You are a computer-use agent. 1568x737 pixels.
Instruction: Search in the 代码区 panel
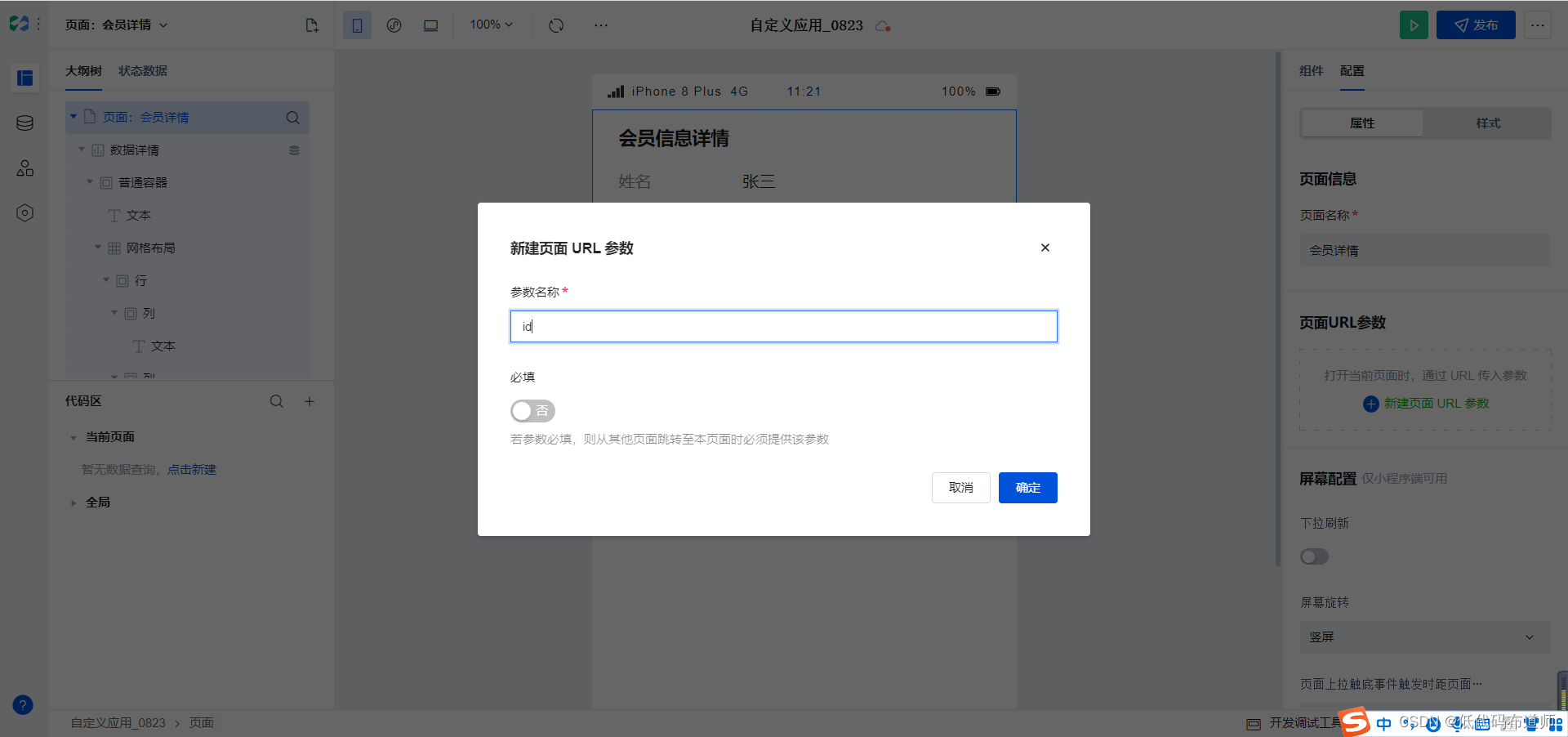tap(277, 401)
